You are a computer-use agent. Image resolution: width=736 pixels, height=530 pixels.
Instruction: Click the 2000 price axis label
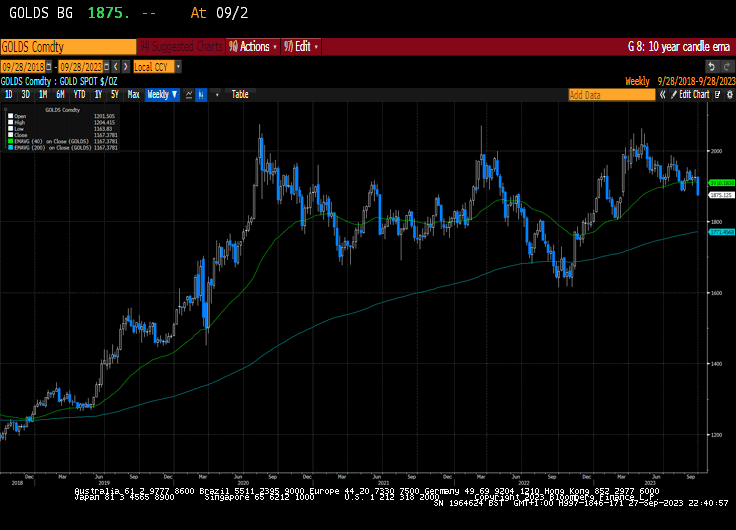tap(716, 151)
